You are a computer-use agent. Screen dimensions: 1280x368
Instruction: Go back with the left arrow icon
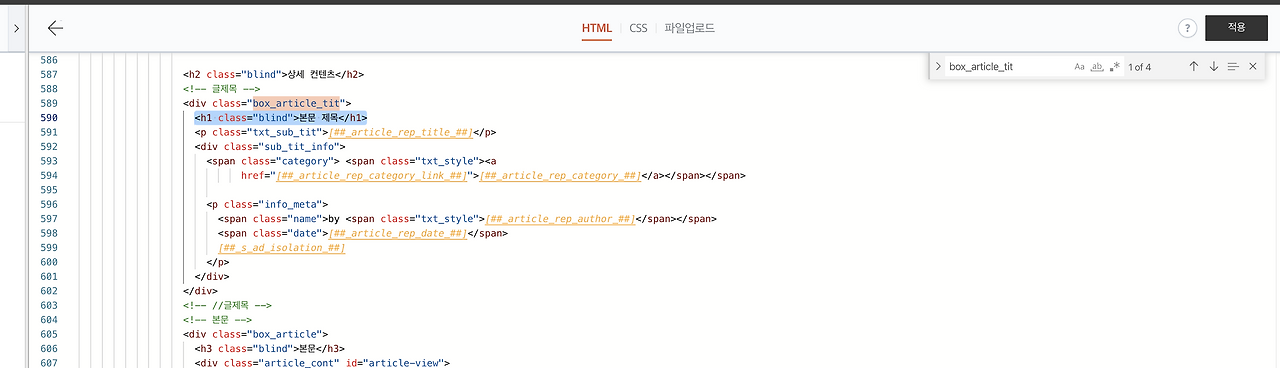[55, 28]
